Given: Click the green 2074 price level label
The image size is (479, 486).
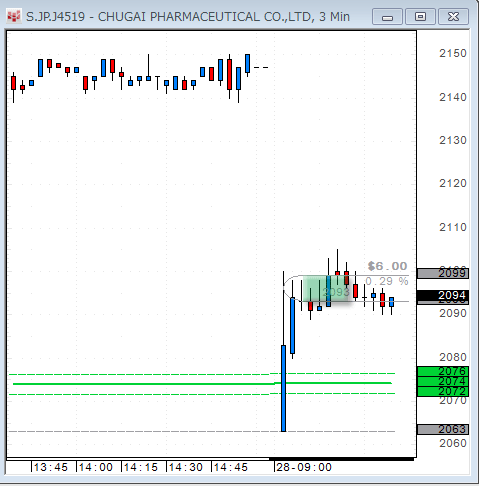Looking at the screenshot, I should 443,381.
